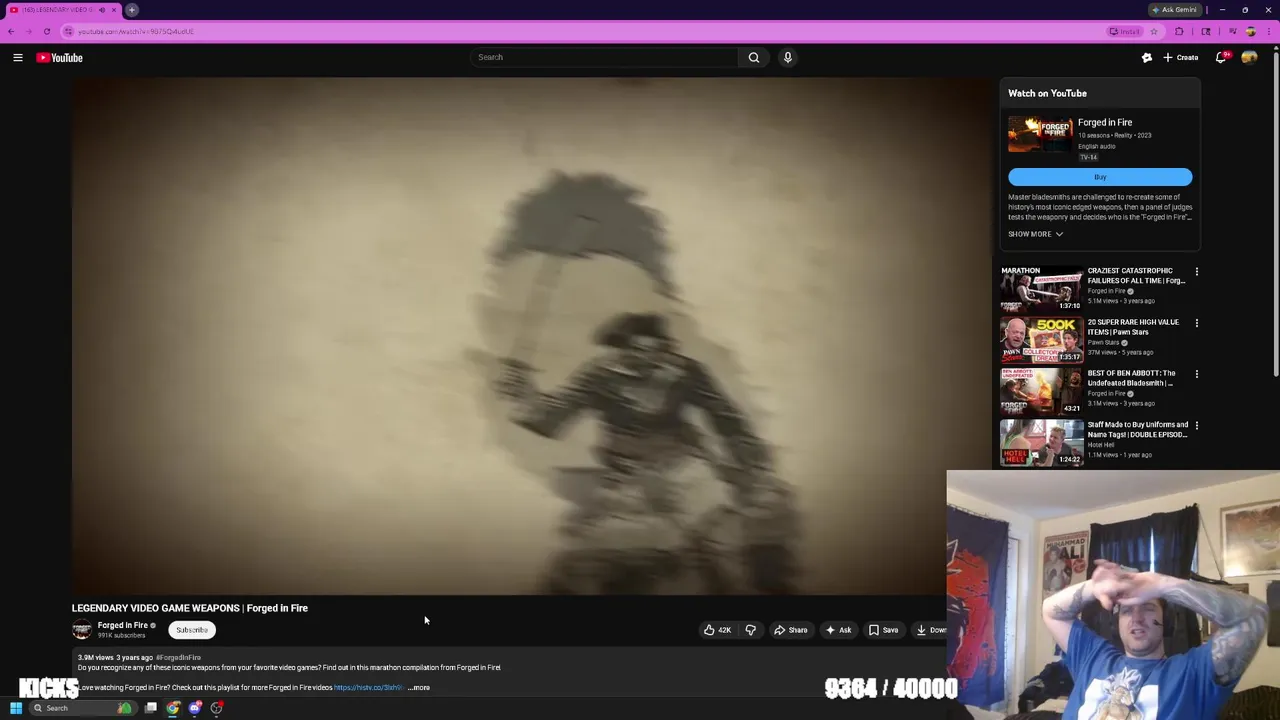Bookmark this page with star icon

(1153, 31)
